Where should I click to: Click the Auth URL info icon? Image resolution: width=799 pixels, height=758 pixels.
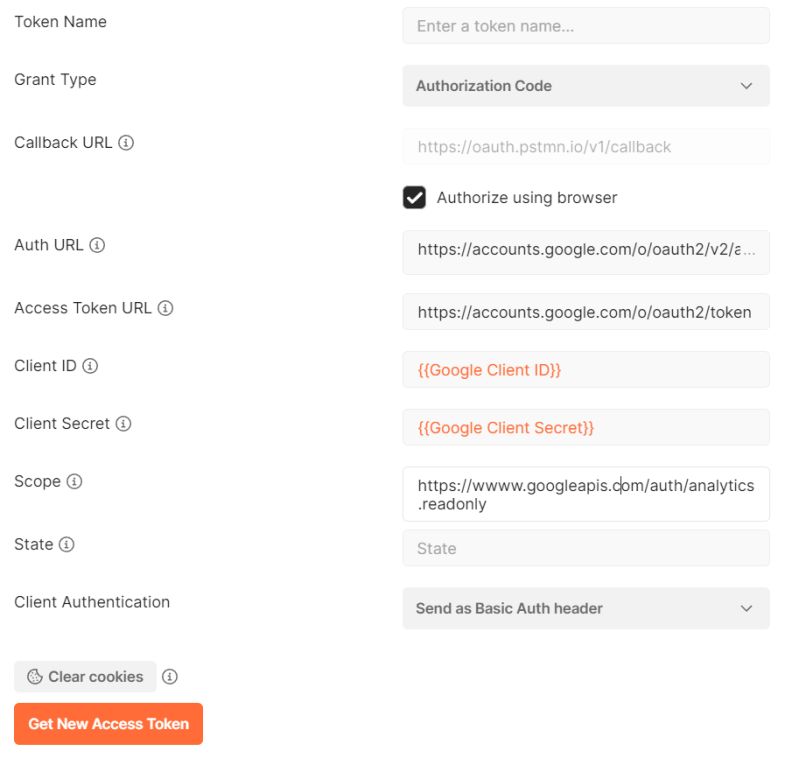click(97, 245)
